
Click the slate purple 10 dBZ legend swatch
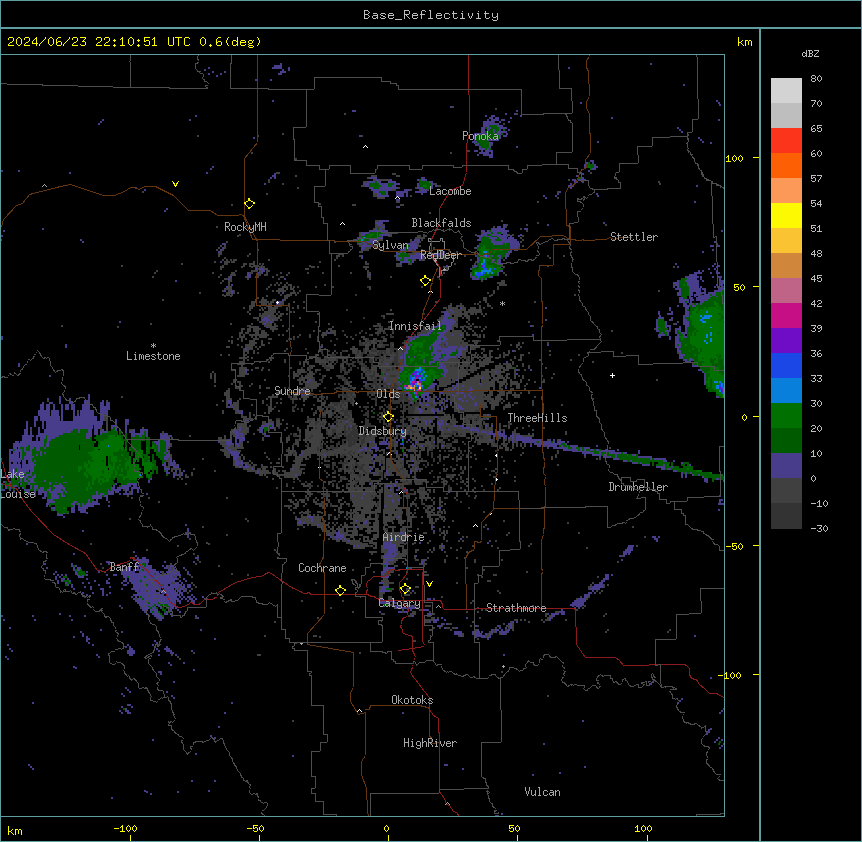(786, 466)
